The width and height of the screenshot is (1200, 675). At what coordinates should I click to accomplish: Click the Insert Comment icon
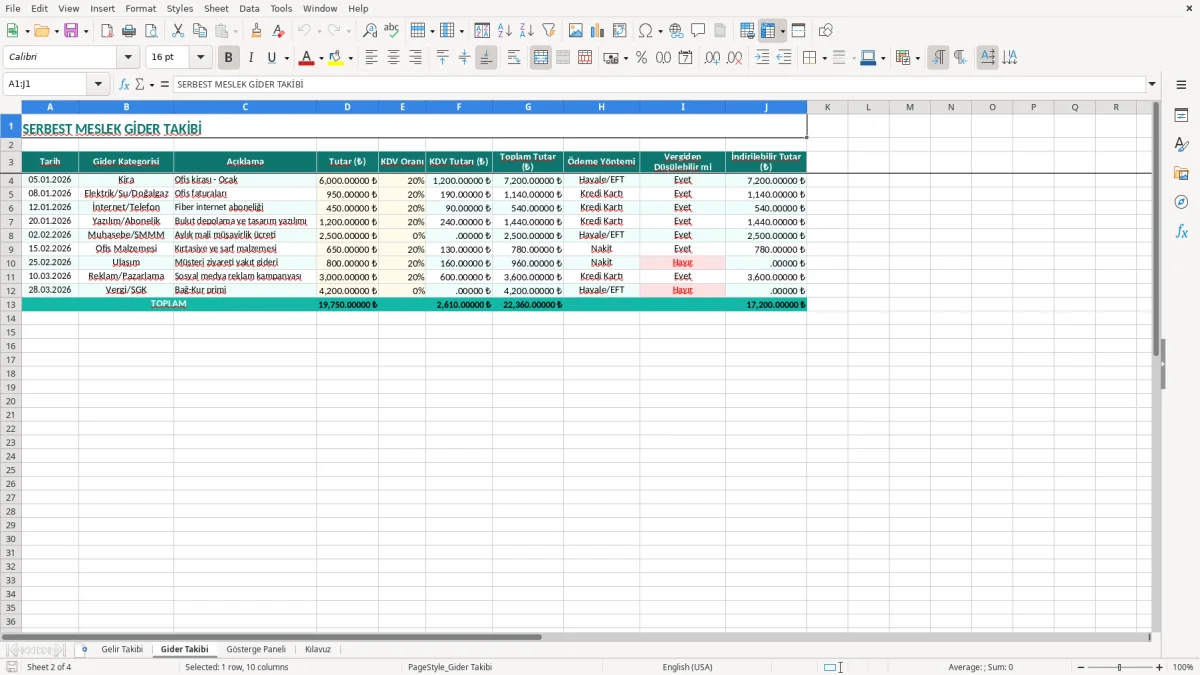(x=698, y=31)
